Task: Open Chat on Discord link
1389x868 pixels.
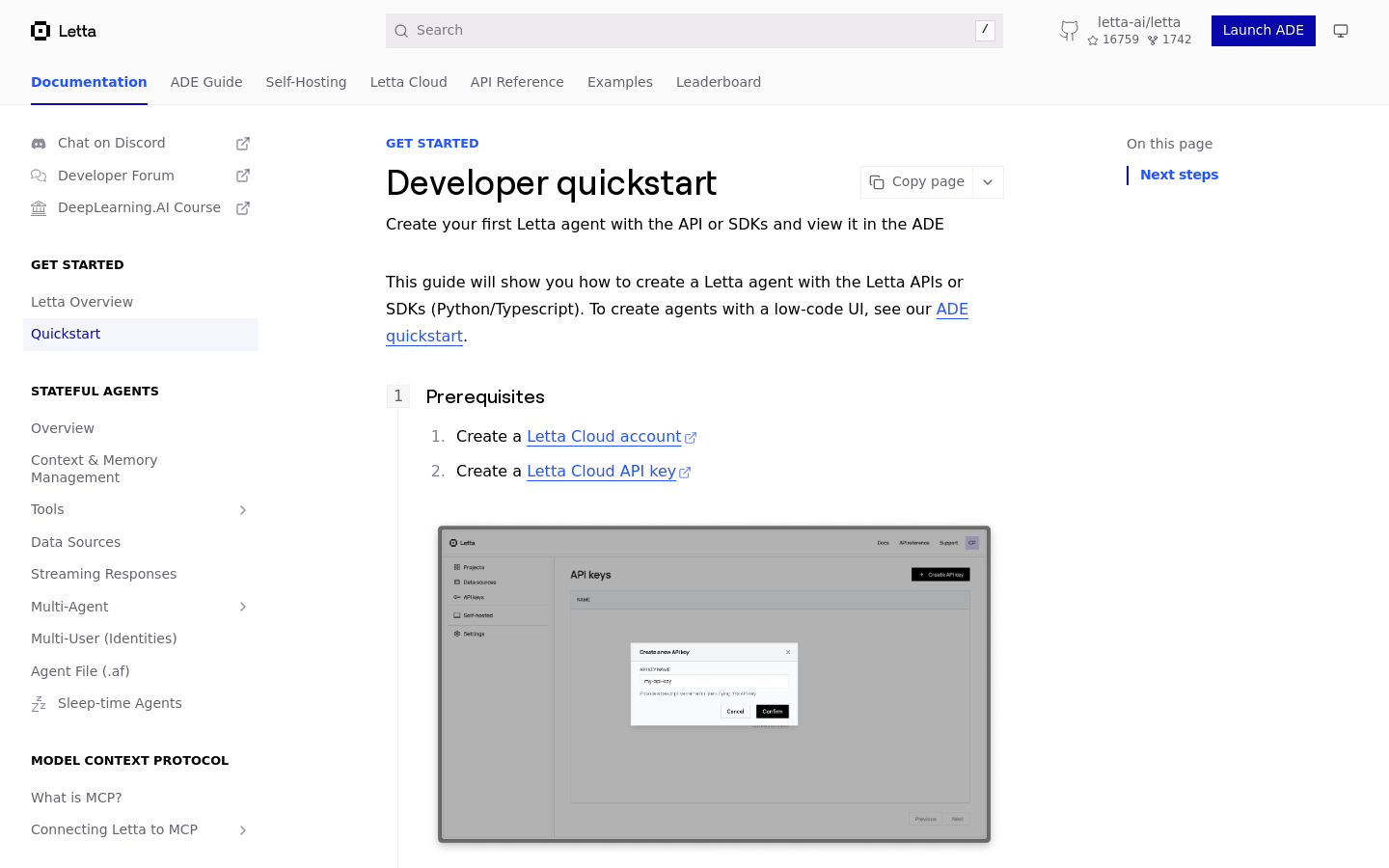Action: point(112,143)
